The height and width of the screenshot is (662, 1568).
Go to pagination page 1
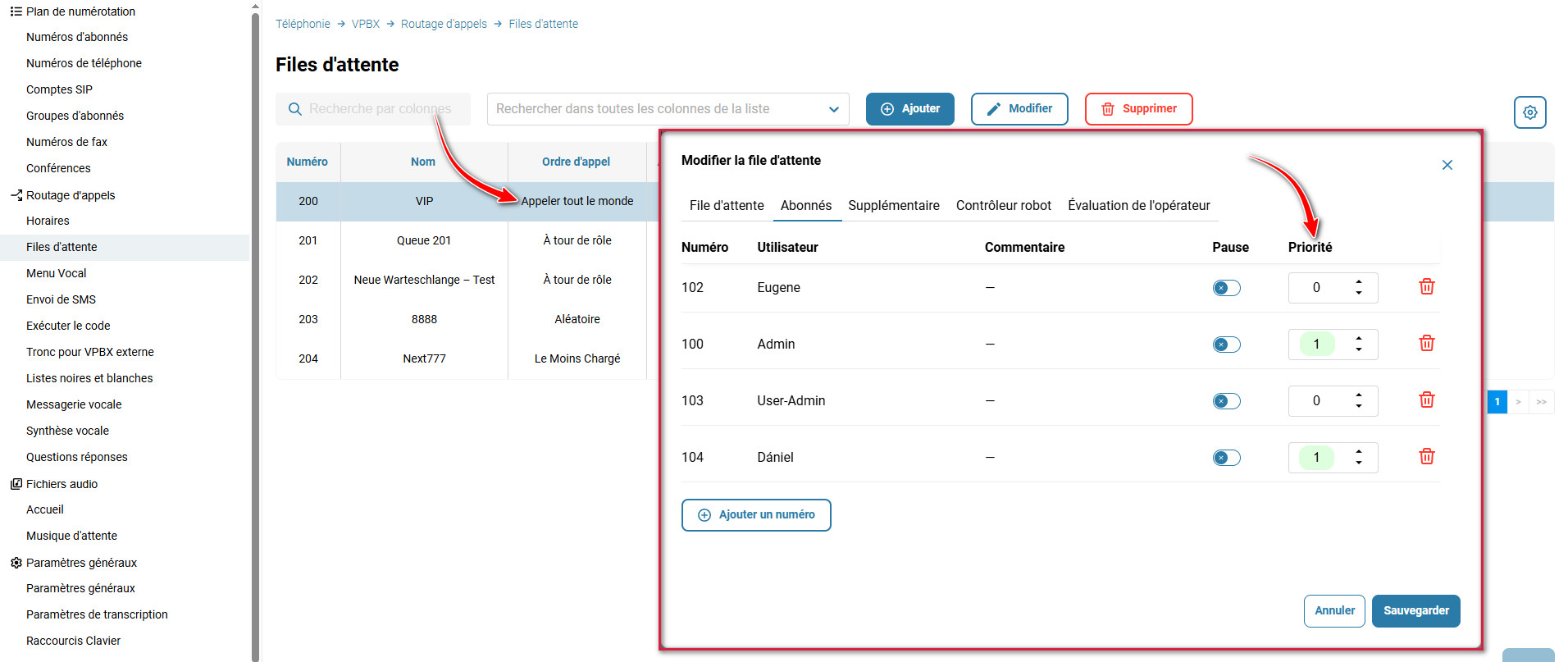(1497, 402)
